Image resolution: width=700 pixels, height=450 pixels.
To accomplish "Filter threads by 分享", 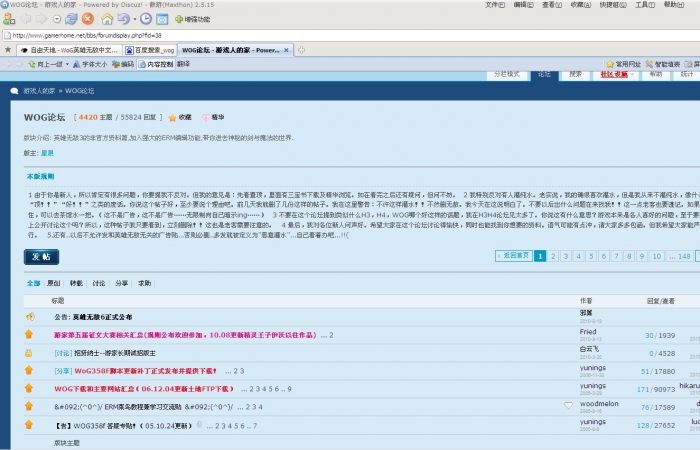I will [x=121, y=283].
